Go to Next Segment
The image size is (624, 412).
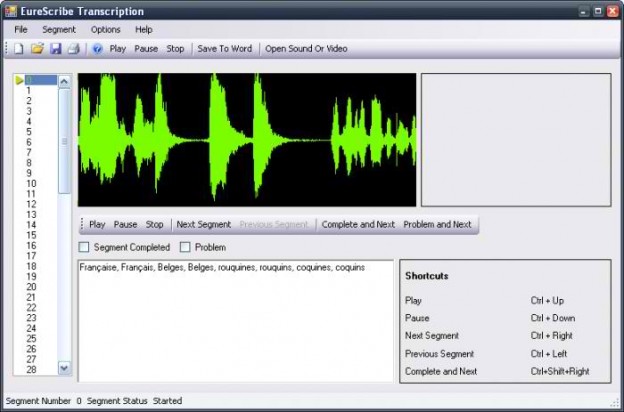204,225
